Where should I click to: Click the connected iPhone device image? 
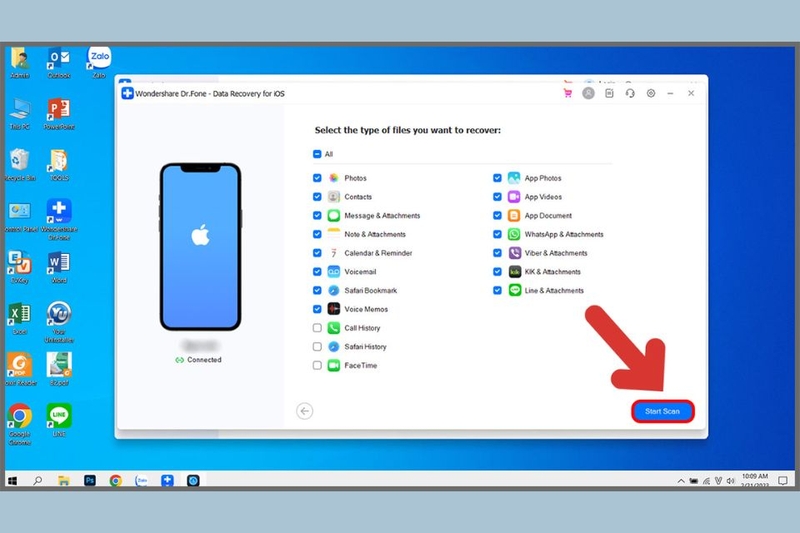201,247
